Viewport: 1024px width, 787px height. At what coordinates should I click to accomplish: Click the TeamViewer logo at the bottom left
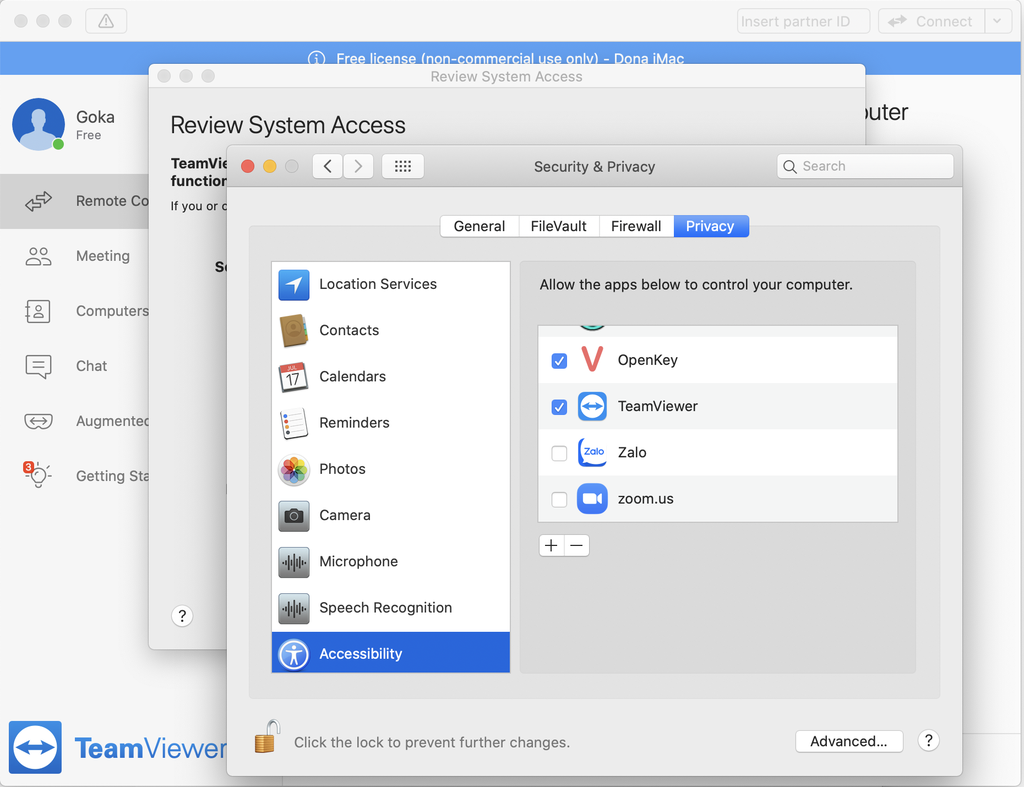(35, 747)
